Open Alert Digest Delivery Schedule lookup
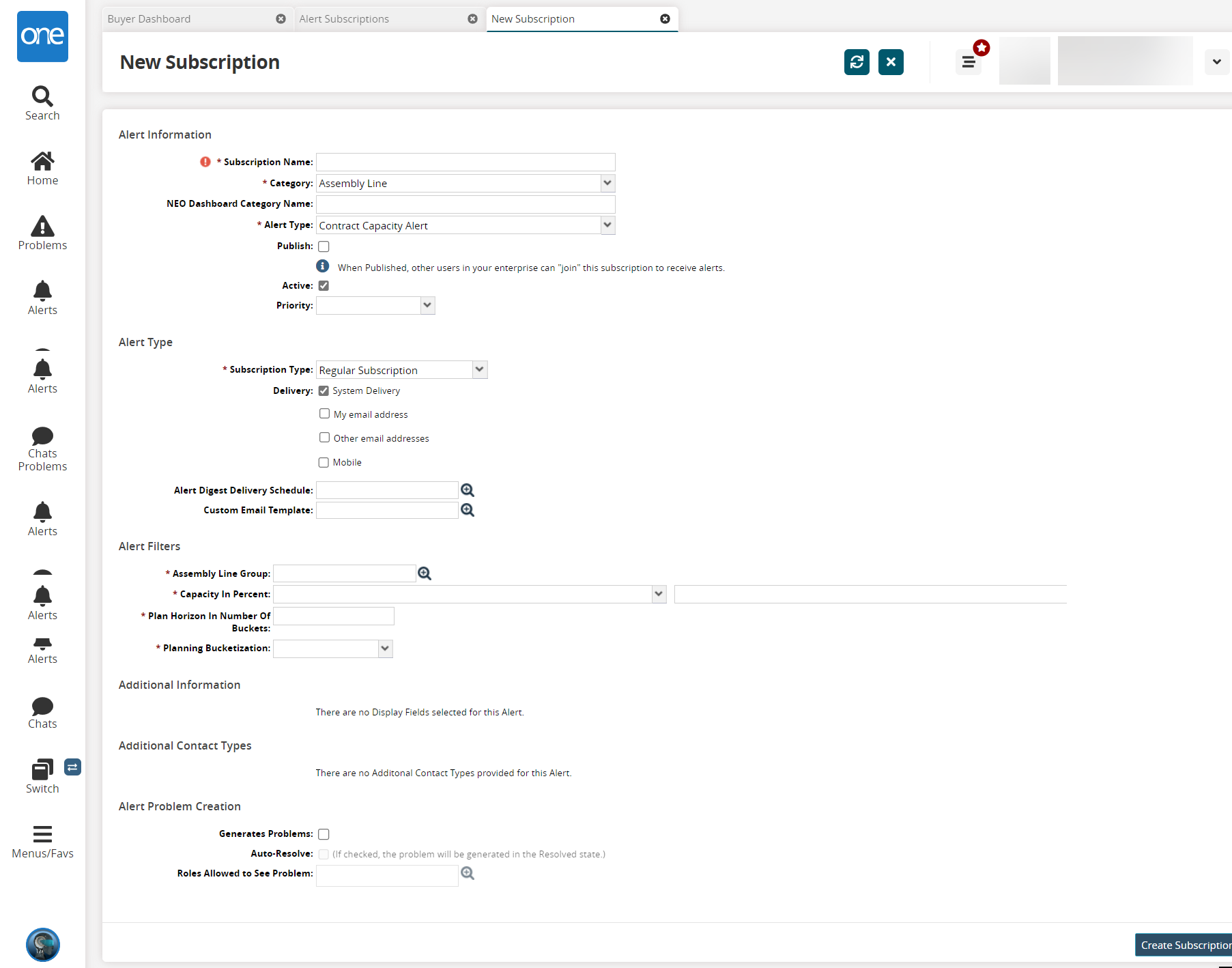The height and width of the screenshot is (968, 1232). [468, 490]
